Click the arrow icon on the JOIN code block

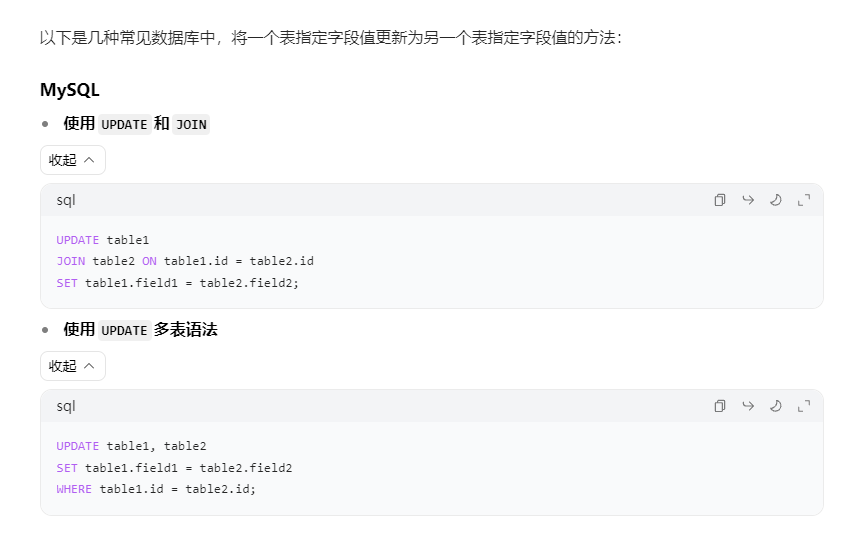click(747, 200)
